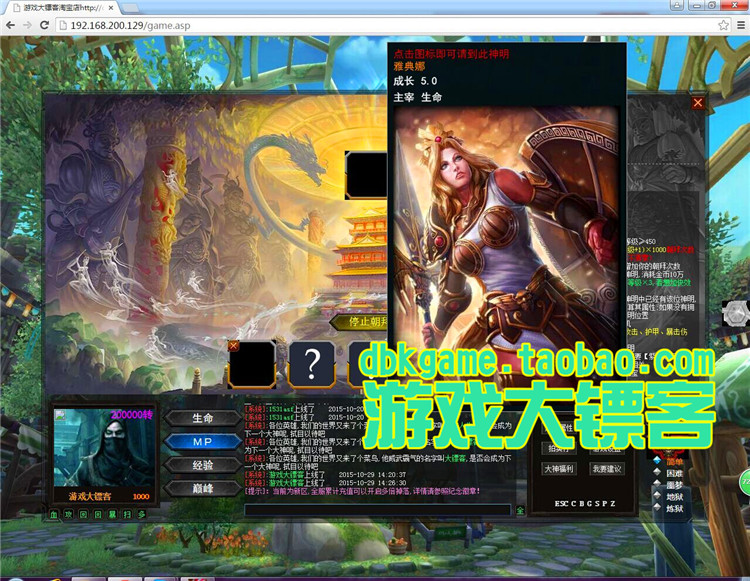Click the [提示] 当前为新区 chat message
Image resolution: width=750 pixels, height=581 pixels.
point(362,491)
